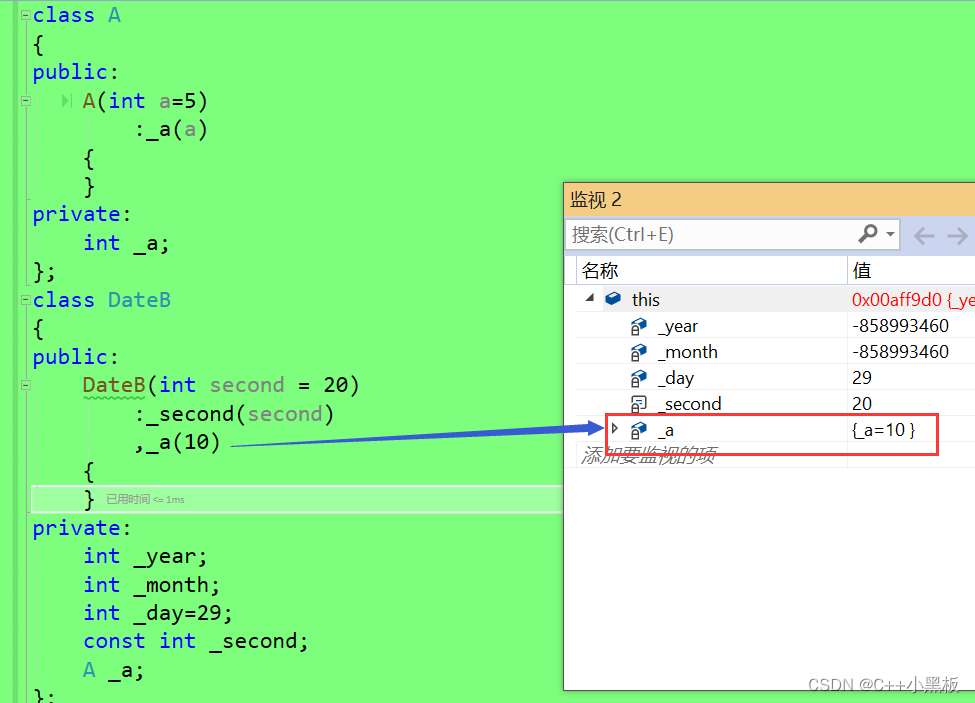Click the _year value -858993460

click(900, 326)
